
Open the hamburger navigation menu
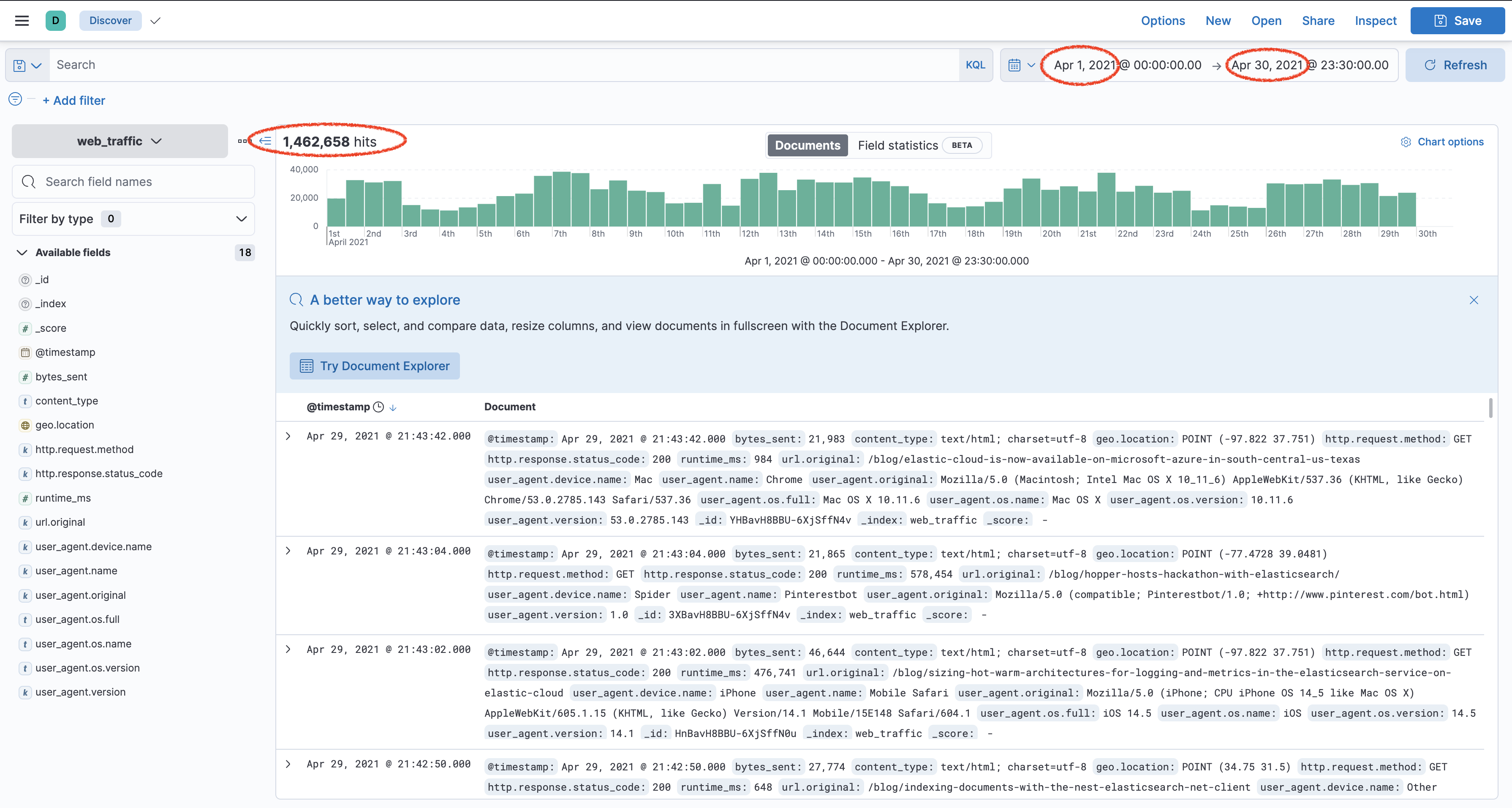[x=22, y=21]
